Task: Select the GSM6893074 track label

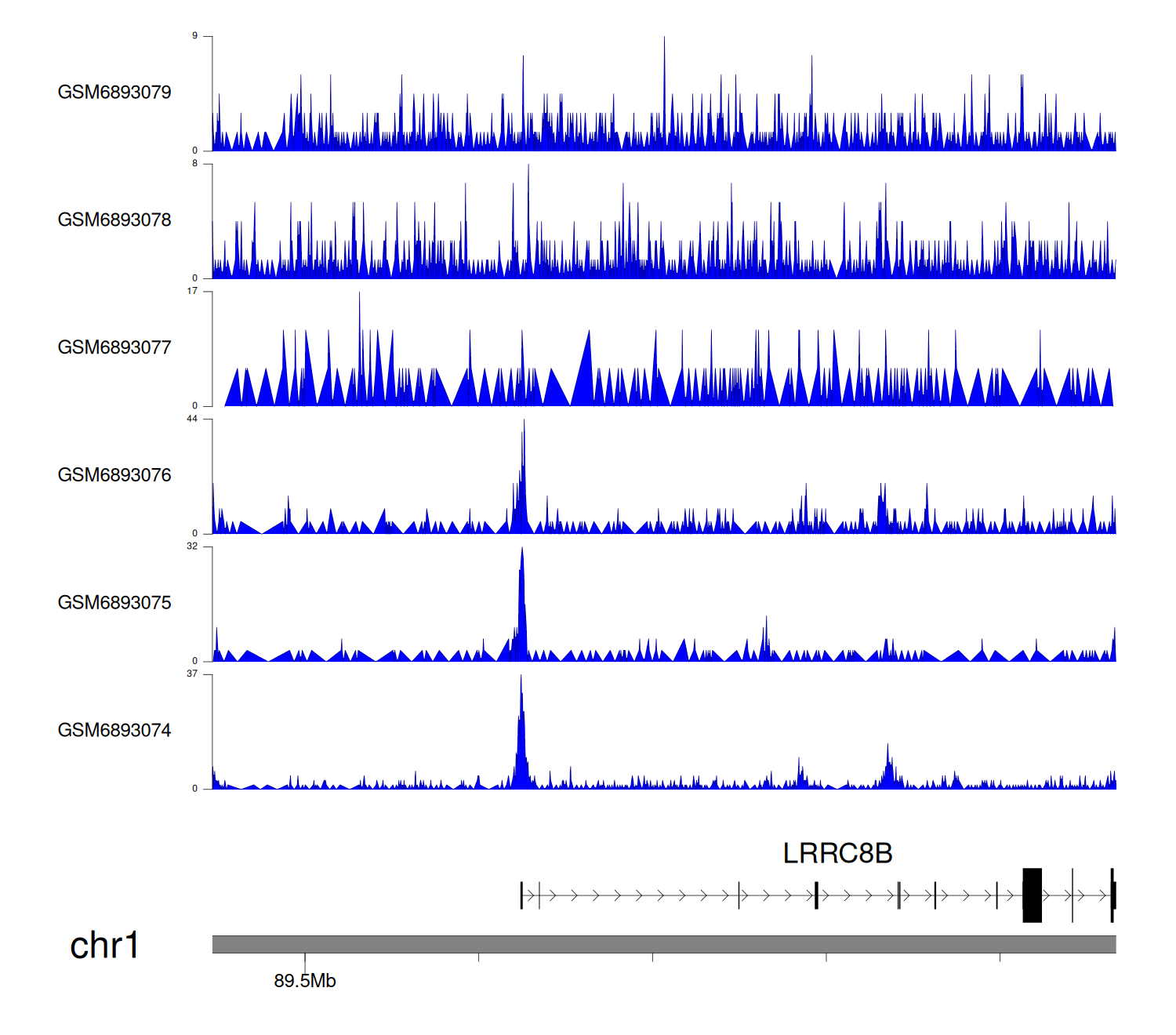Action: [x=114, y=731]
